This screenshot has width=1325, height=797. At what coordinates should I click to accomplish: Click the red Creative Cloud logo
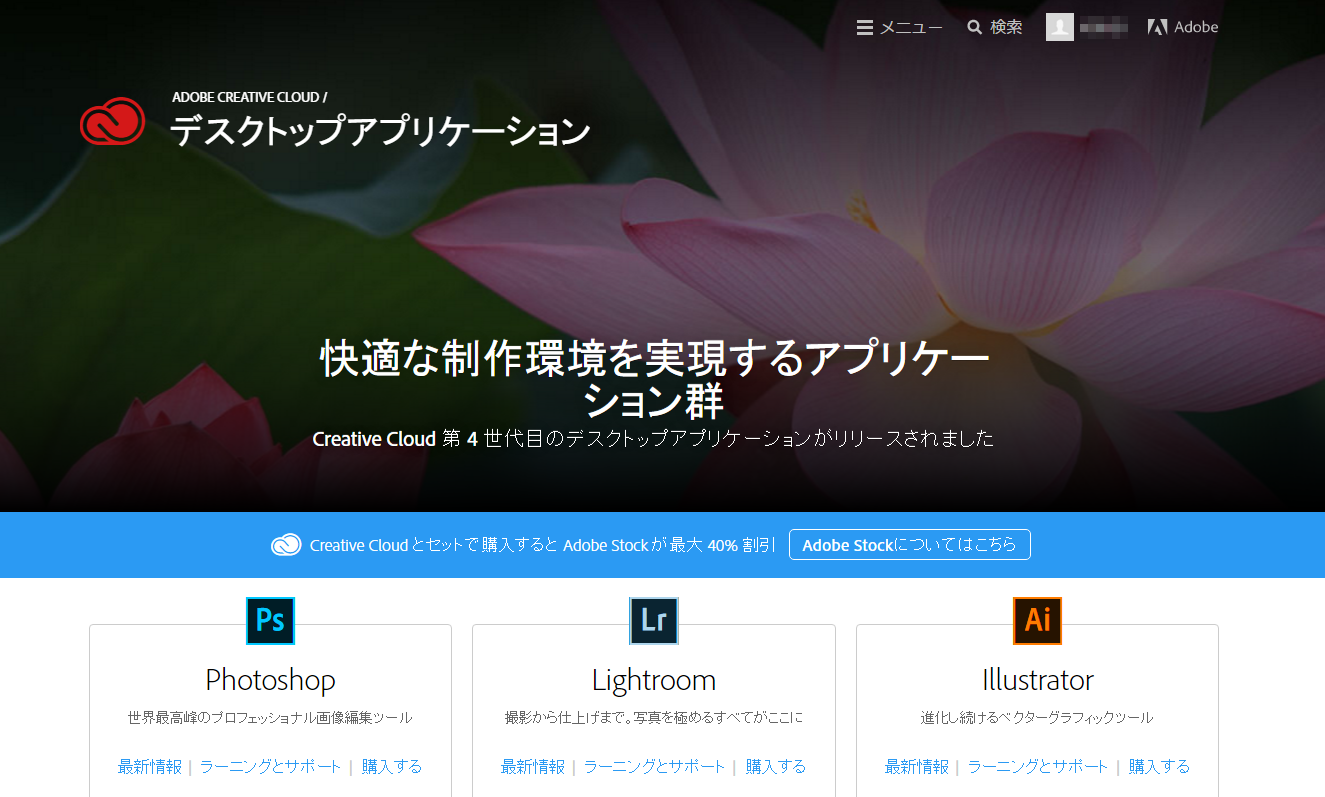[x=113, y=122]
